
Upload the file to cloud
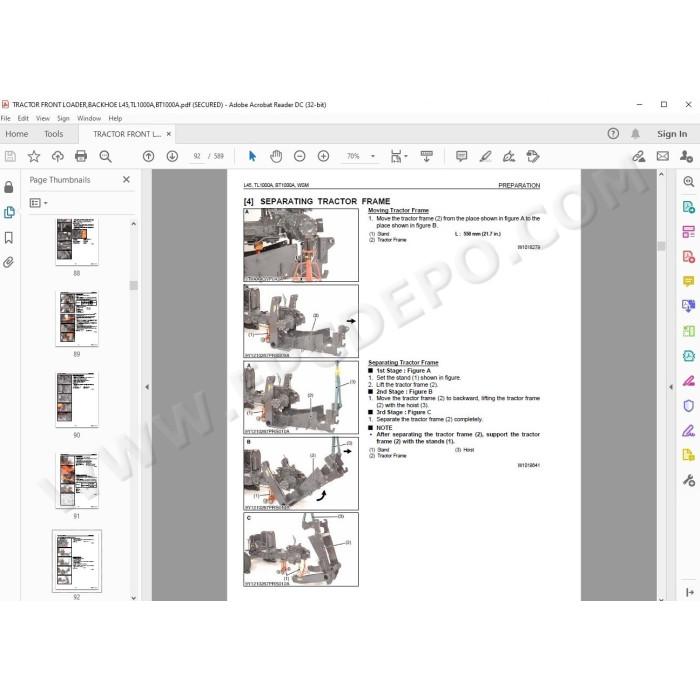coord(58,156)
